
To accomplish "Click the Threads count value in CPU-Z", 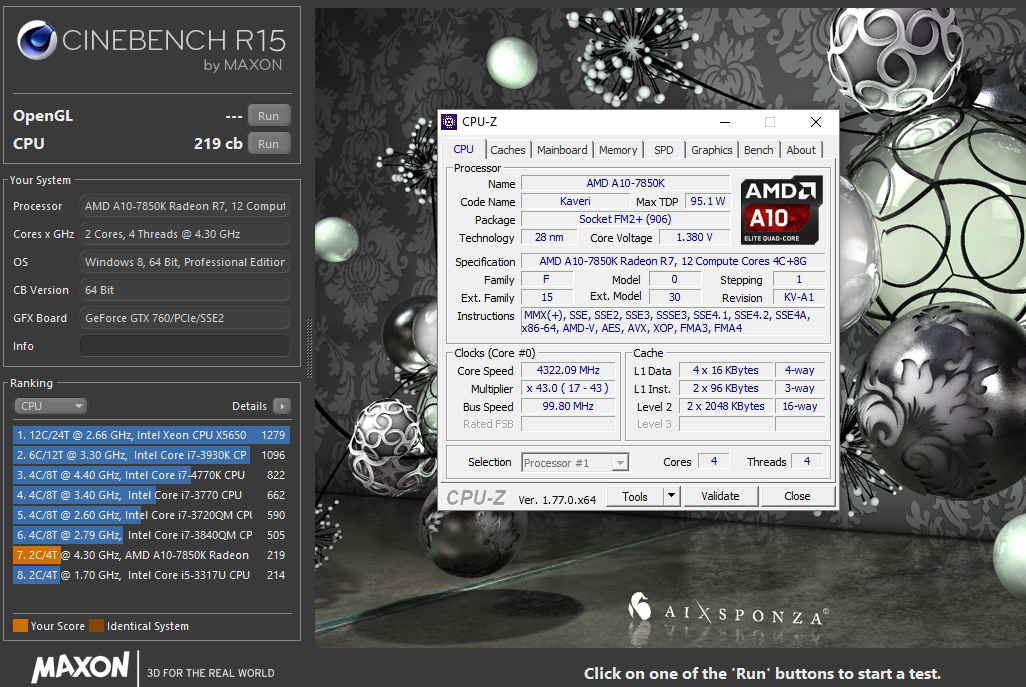I will tap(806, 461).
